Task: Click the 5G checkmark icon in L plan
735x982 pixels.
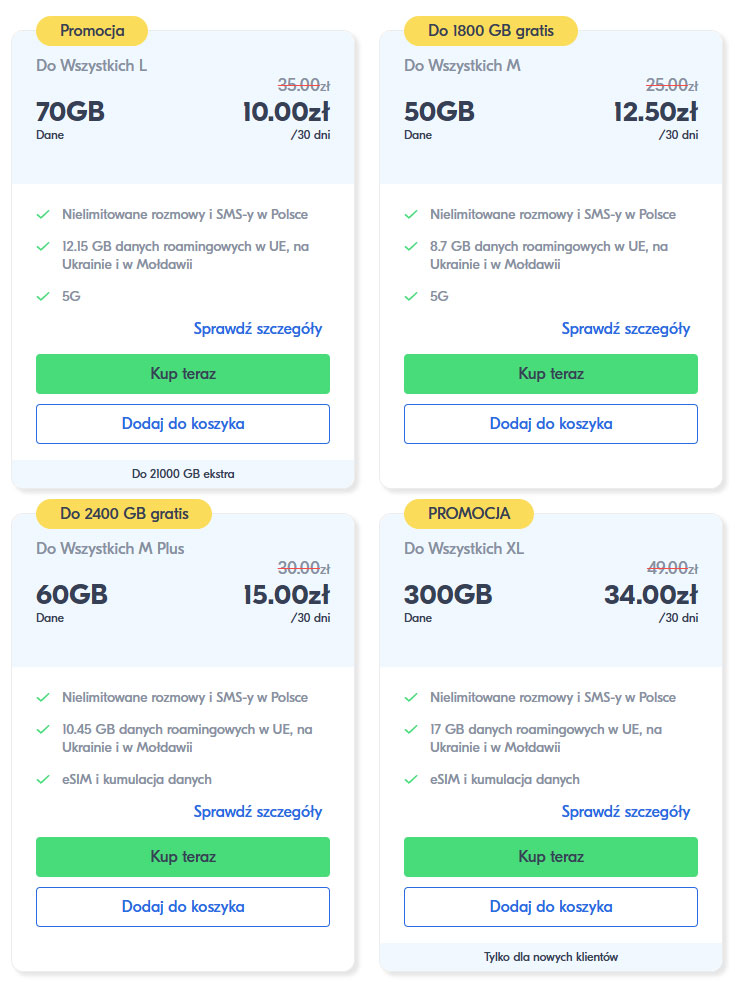Action: pos(43,296)
